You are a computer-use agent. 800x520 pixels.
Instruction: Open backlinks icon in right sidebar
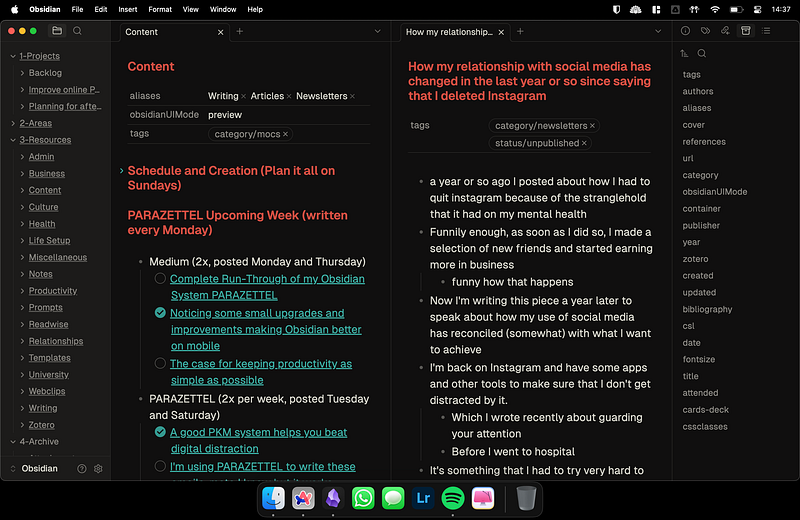tap(725, 31)
